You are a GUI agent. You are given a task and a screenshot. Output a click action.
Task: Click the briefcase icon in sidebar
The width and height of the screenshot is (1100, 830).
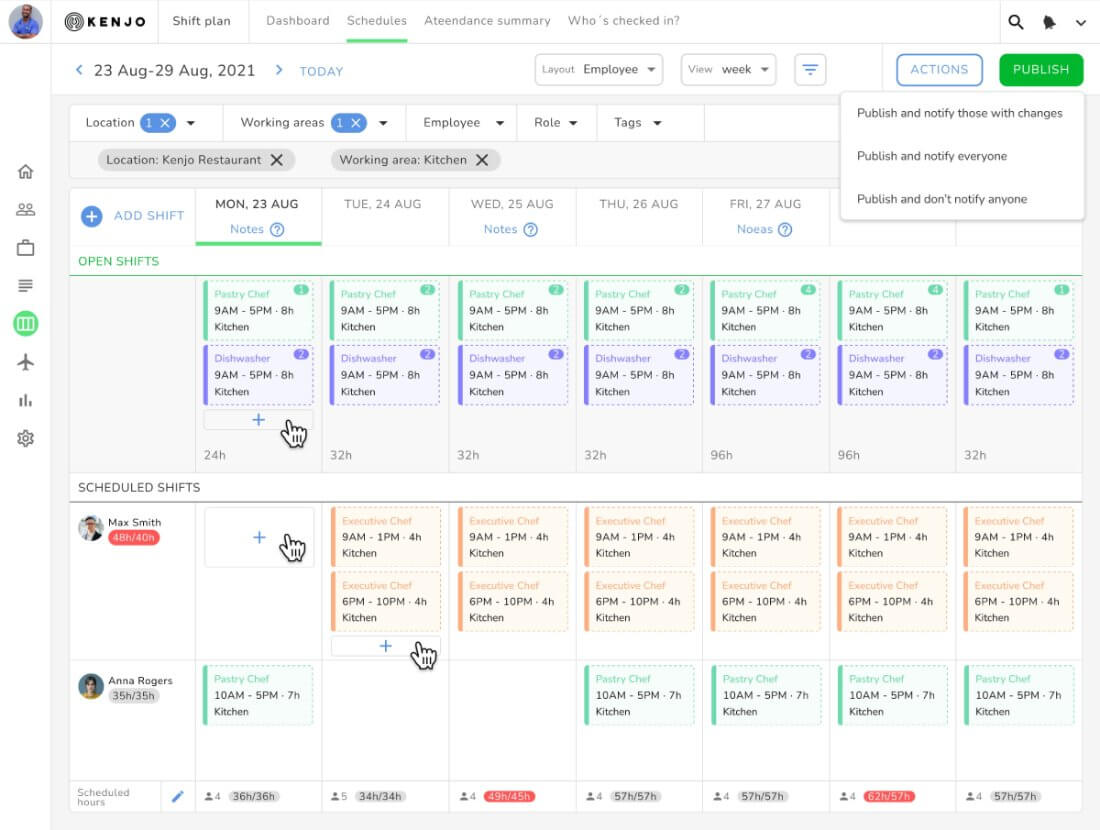(26, 248)
